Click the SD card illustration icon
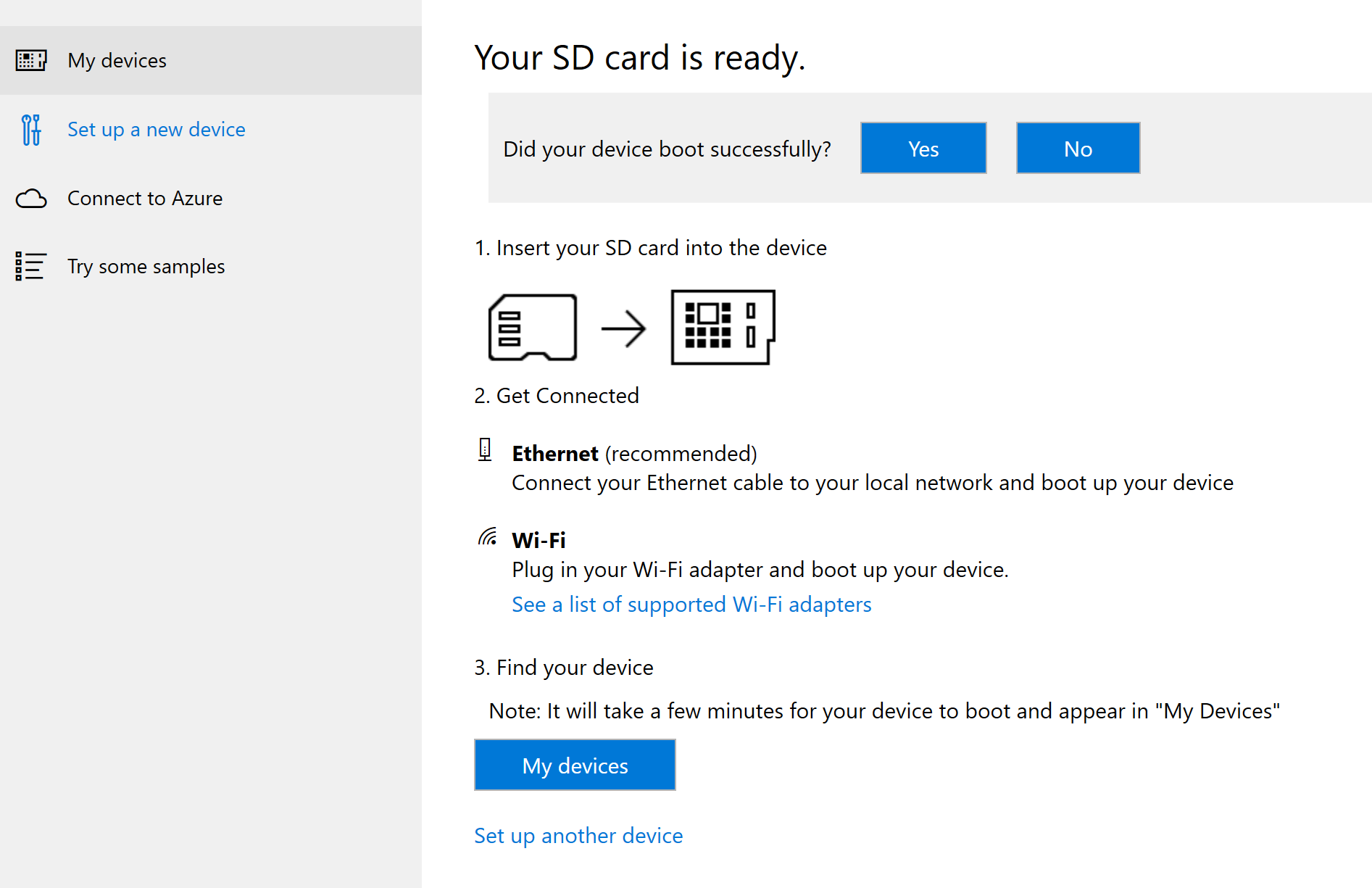Image resolution: width=1372 pixels, height=888 pixels. [x=533, y=328]
